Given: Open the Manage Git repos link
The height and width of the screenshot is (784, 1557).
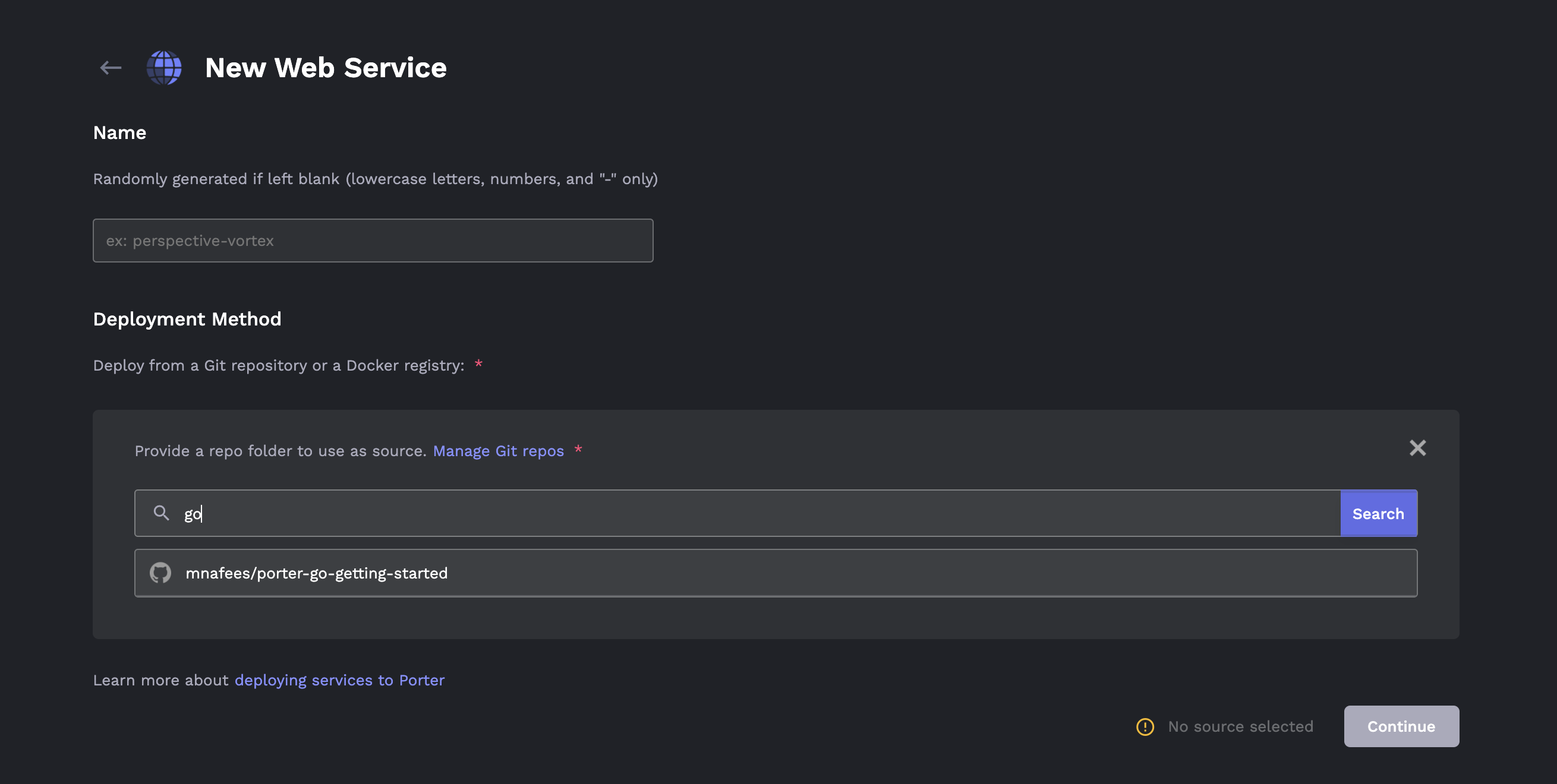Looking at the screenshot, I should click(498, 451).
